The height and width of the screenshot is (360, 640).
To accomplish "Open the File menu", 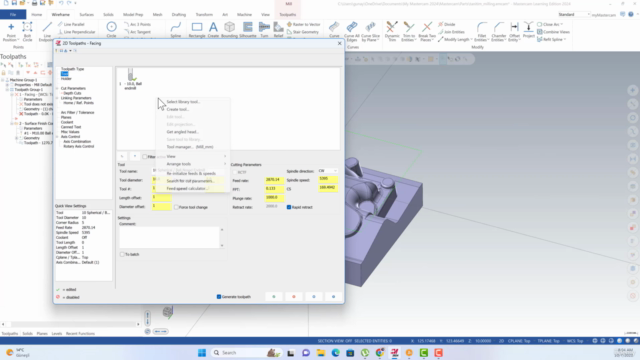I will (x=13, y=15).
